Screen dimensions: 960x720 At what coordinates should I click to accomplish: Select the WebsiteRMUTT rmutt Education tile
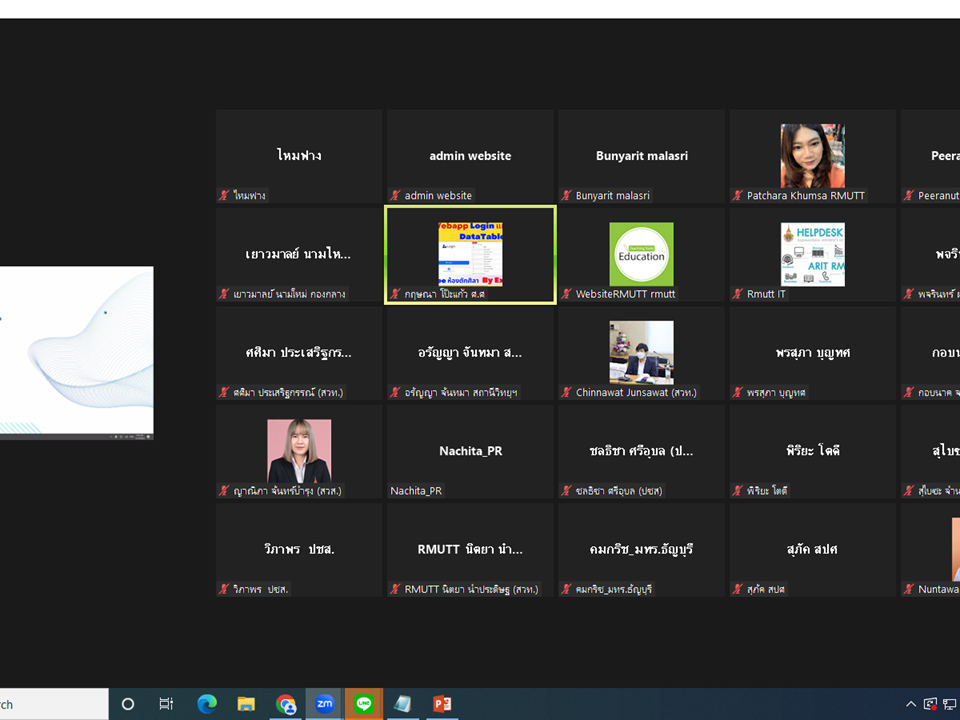[642, 255]
